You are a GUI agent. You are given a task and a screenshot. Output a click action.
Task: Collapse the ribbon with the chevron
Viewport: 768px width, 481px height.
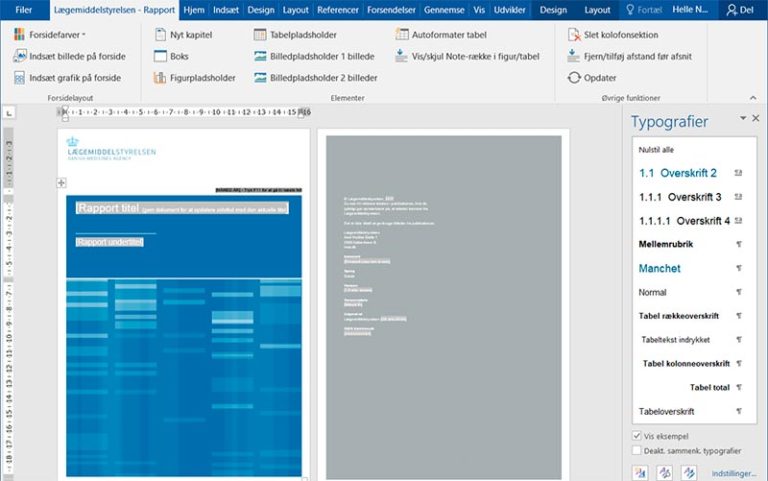point(755,99)
